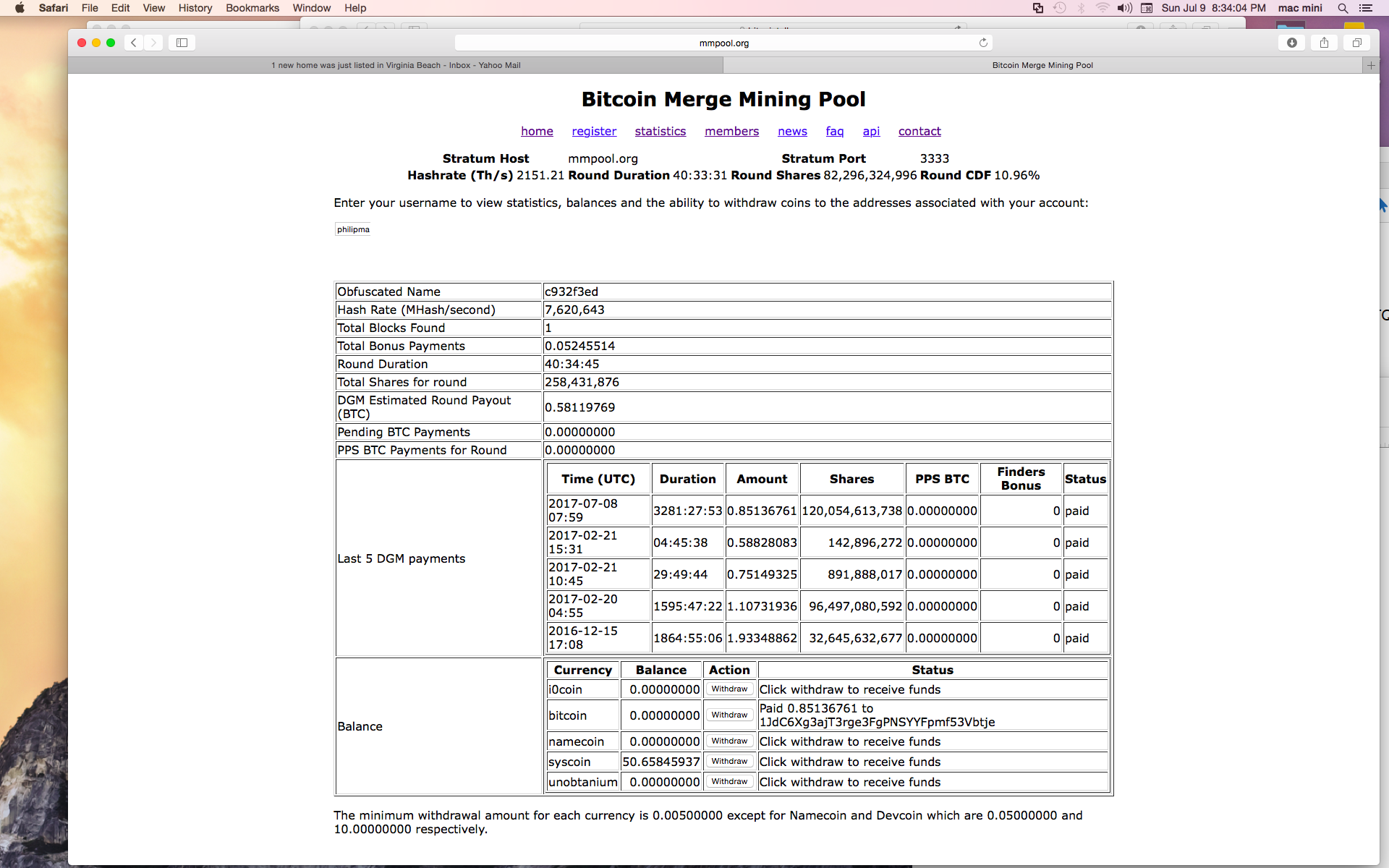Withdraw the unobtanium balance
The width and height of the screenshot is (1389, 868).
(x=729, y=782)
